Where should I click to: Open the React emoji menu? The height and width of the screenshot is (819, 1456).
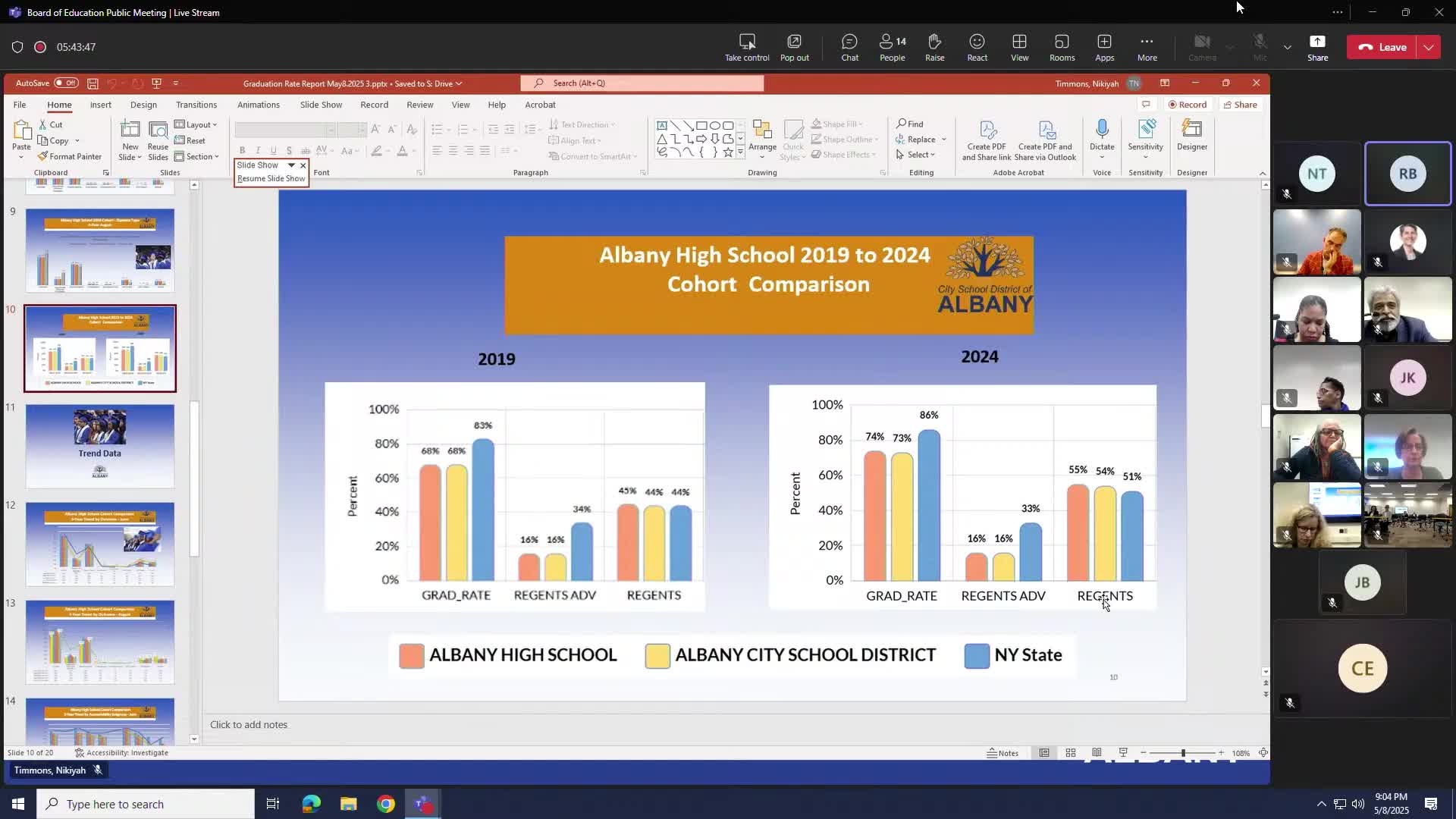pos(977,47)
